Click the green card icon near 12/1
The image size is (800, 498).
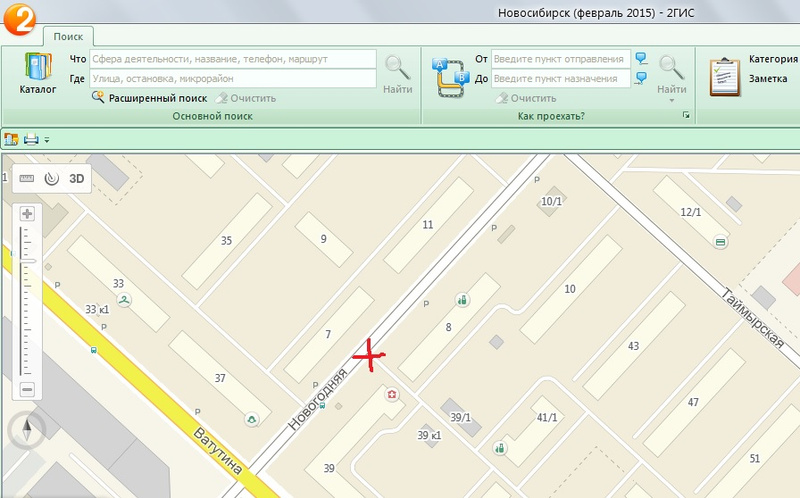720,242
